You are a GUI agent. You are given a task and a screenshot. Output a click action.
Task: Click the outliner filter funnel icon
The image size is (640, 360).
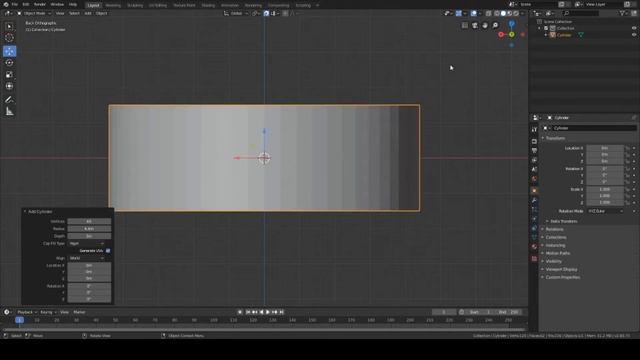[622, 13]
